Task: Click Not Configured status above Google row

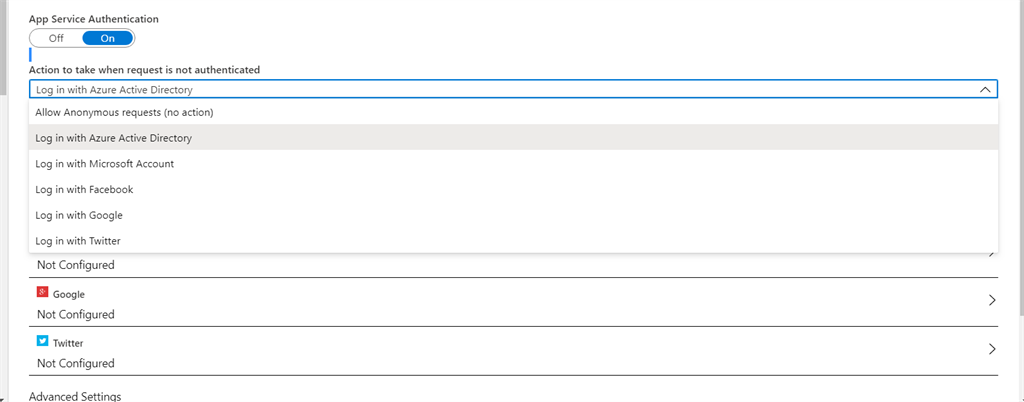Action: (76, 265)
